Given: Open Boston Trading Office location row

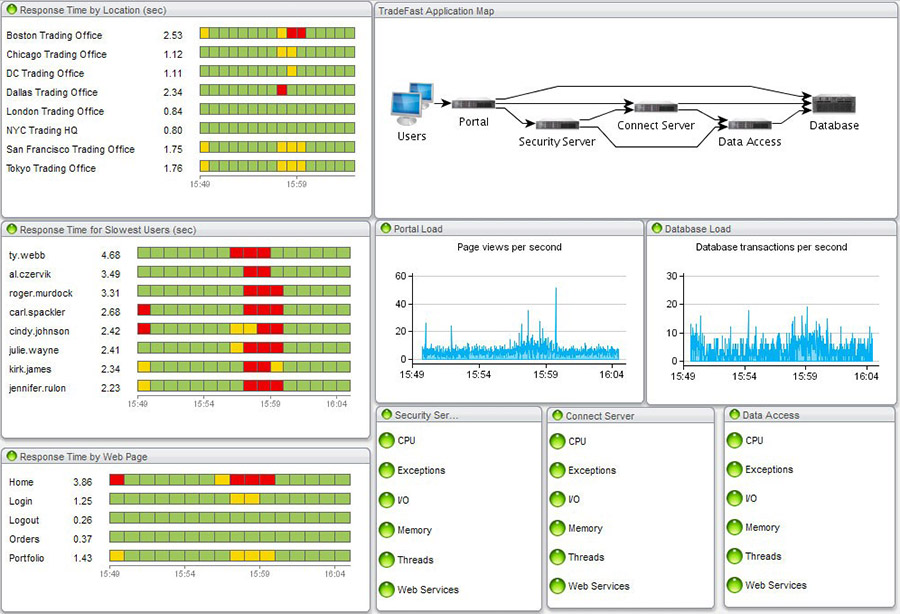Looking at the screenshot, I should (x=54, y=35).
